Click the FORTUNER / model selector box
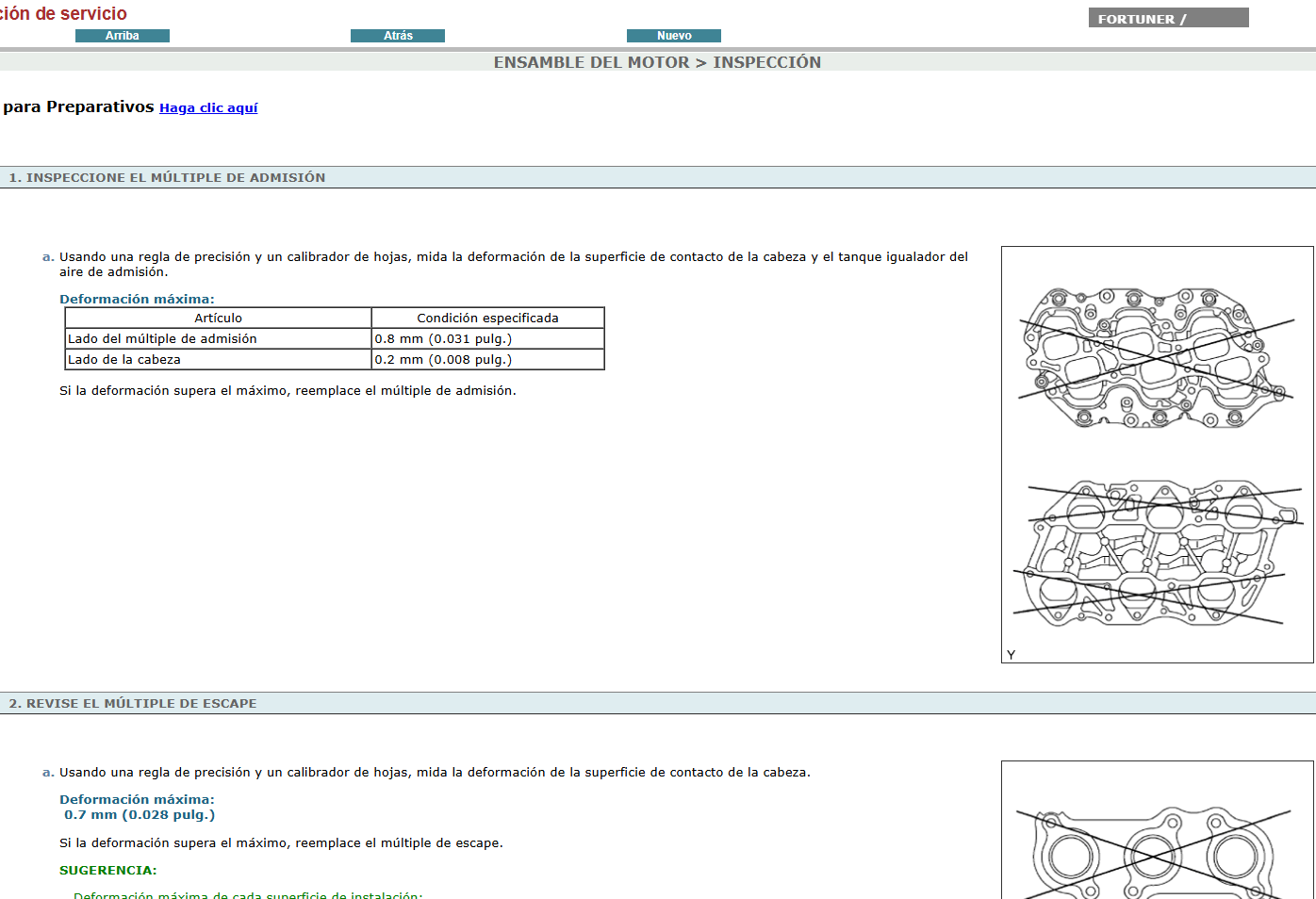Image resolution: width=1316 pixels, height=899 pixels. point(1168,16)
